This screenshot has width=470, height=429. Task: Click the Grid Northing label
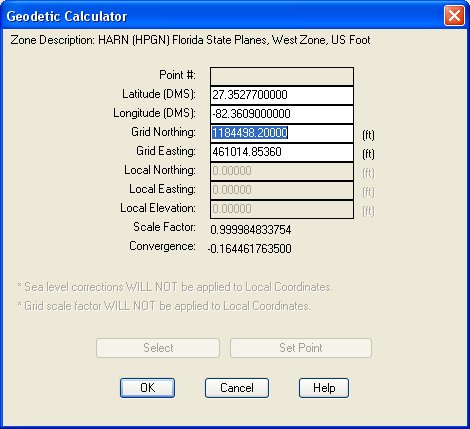(163, 132)
